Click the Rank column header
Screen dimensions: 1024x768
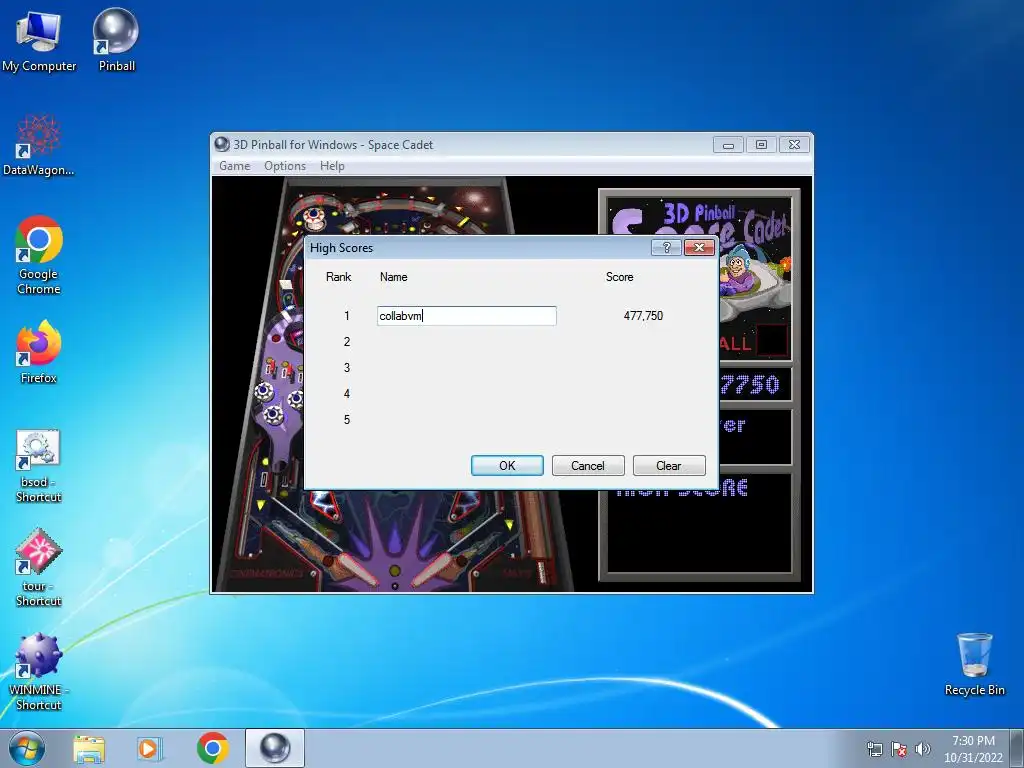pyautogui.click(x=338, y=277)
